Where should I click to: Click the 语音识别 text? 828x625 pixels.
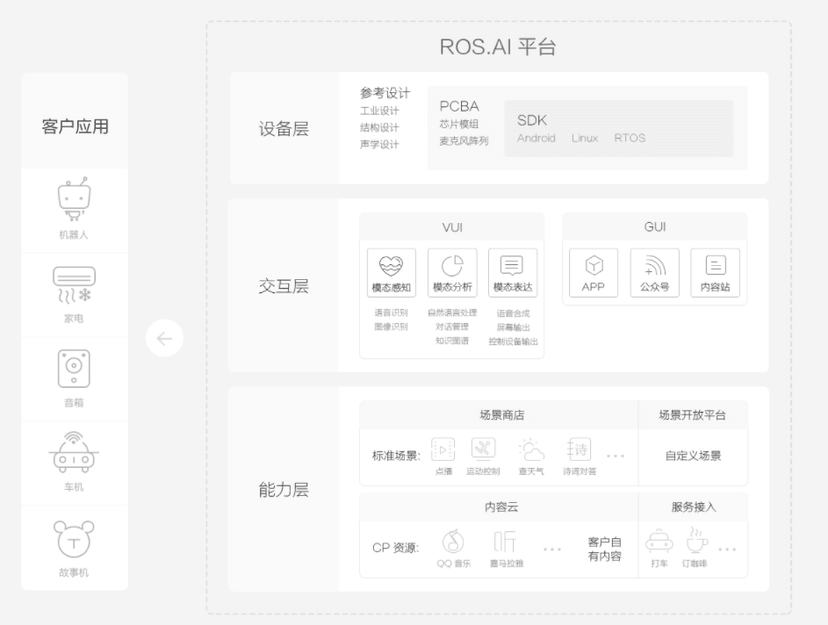(x=391, y=312)
